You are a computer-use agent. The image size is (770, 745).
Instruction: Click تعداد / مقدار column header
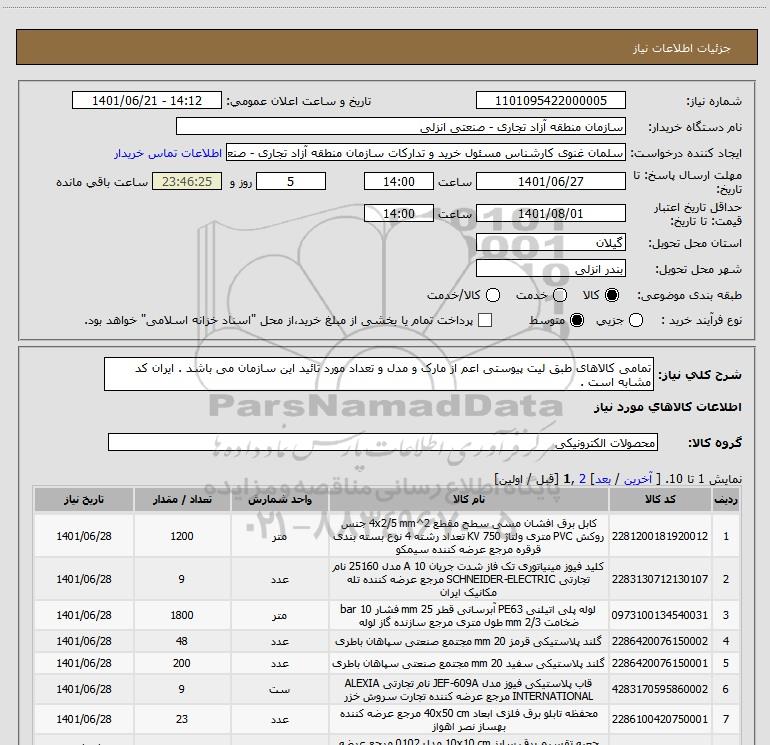[x=182, y=499]
